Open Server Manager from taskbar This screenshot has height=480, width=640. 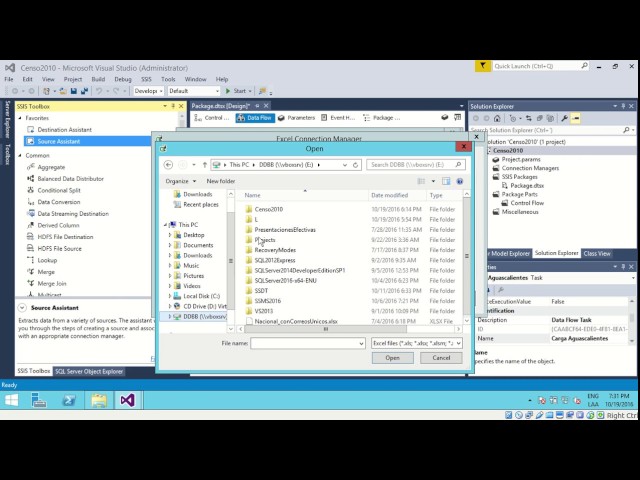[x=39, y=400]
